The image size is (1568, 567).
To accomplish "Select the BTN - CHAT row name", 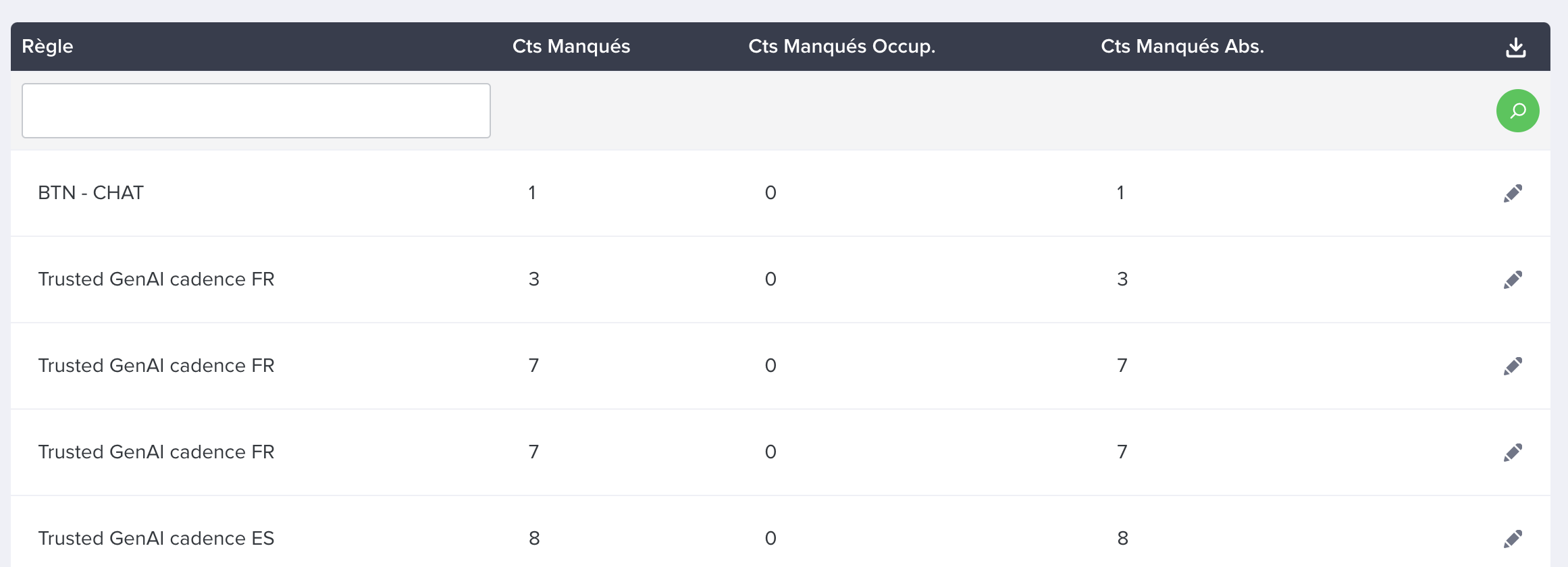I will coord(90,193).
